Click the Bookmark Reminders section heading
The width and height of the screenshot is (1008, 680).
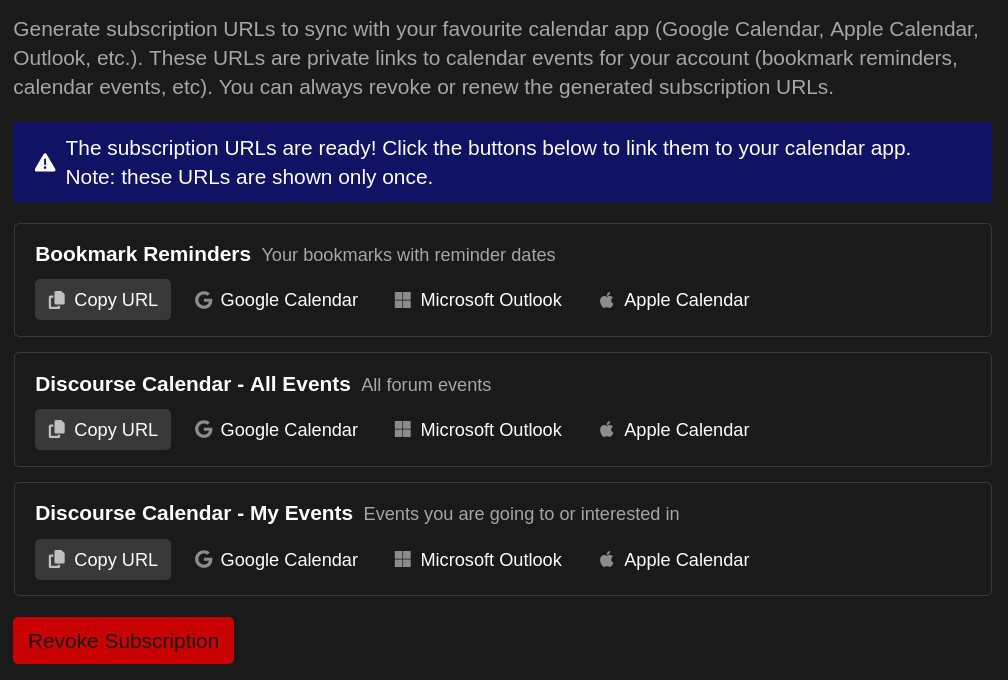tap(143, 254)
